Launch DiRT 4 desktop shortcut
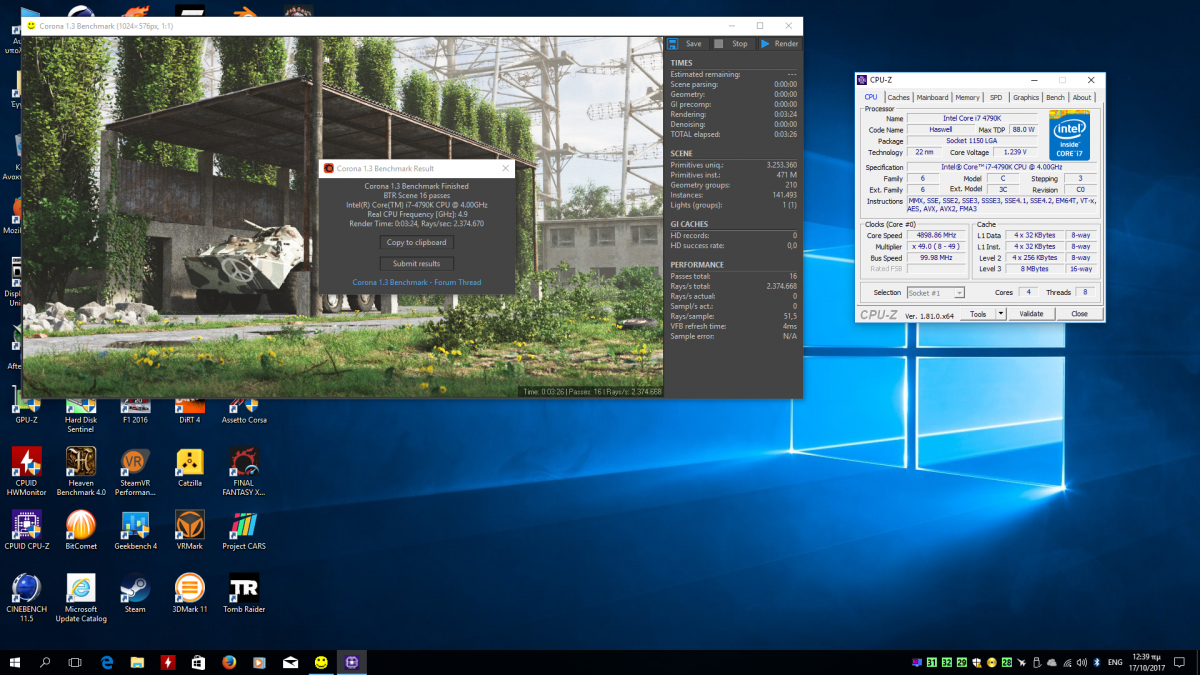Viewport: 1200px width, 675px height. pos(190,406)
